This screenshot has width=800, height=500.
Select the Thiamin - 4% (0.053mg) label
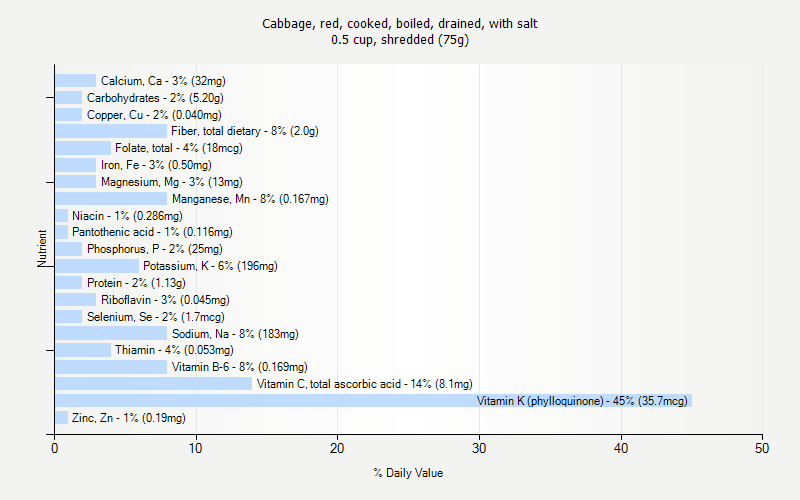pyautogui.click(x=174, y=350)
